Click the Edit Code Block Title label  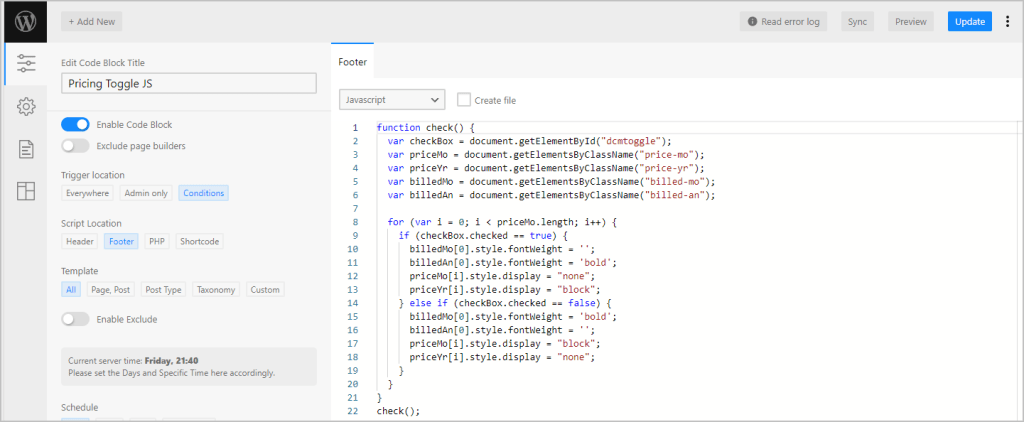pos(103,63)
